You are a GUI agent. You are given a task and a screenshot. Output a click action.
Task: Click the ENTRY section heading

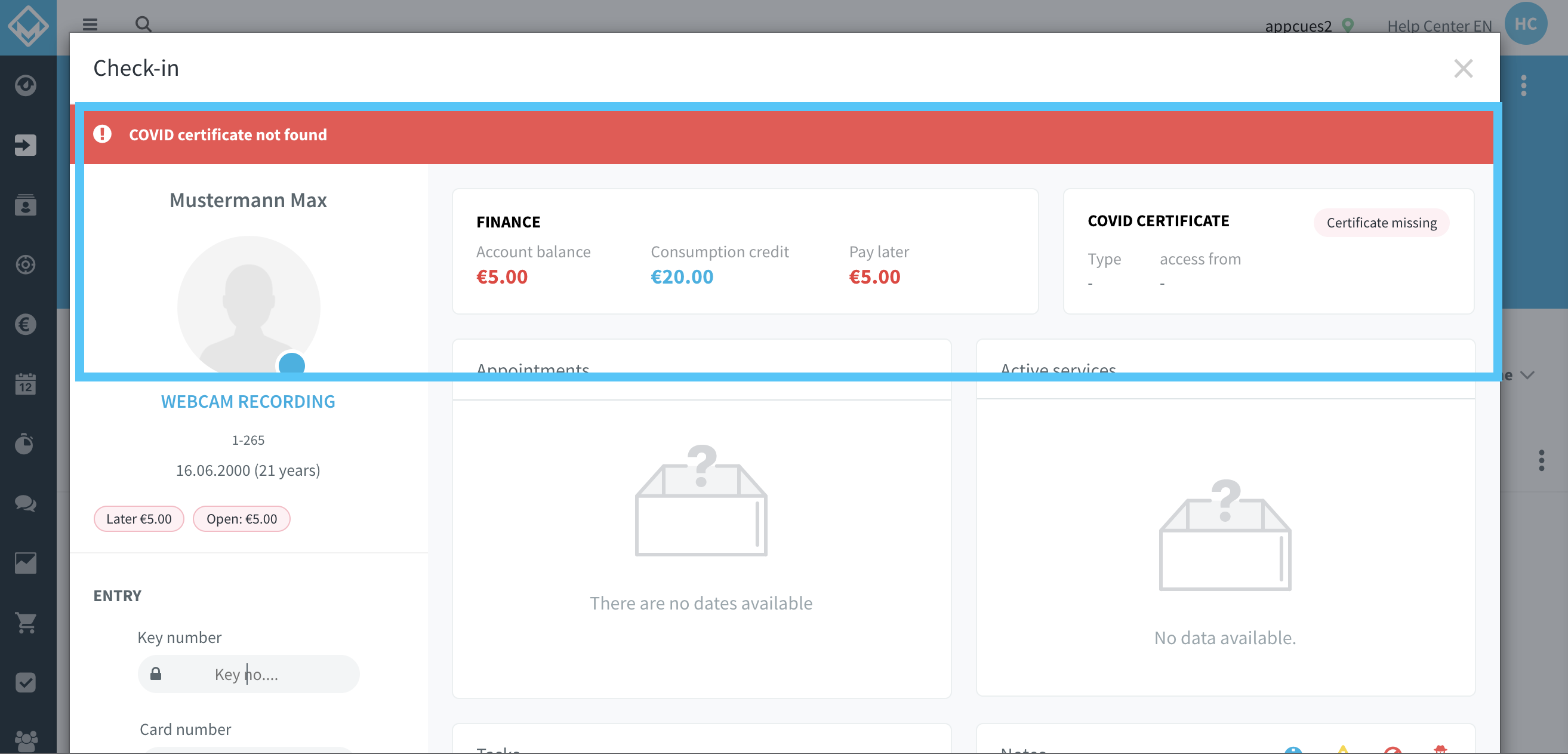point(117,596)
